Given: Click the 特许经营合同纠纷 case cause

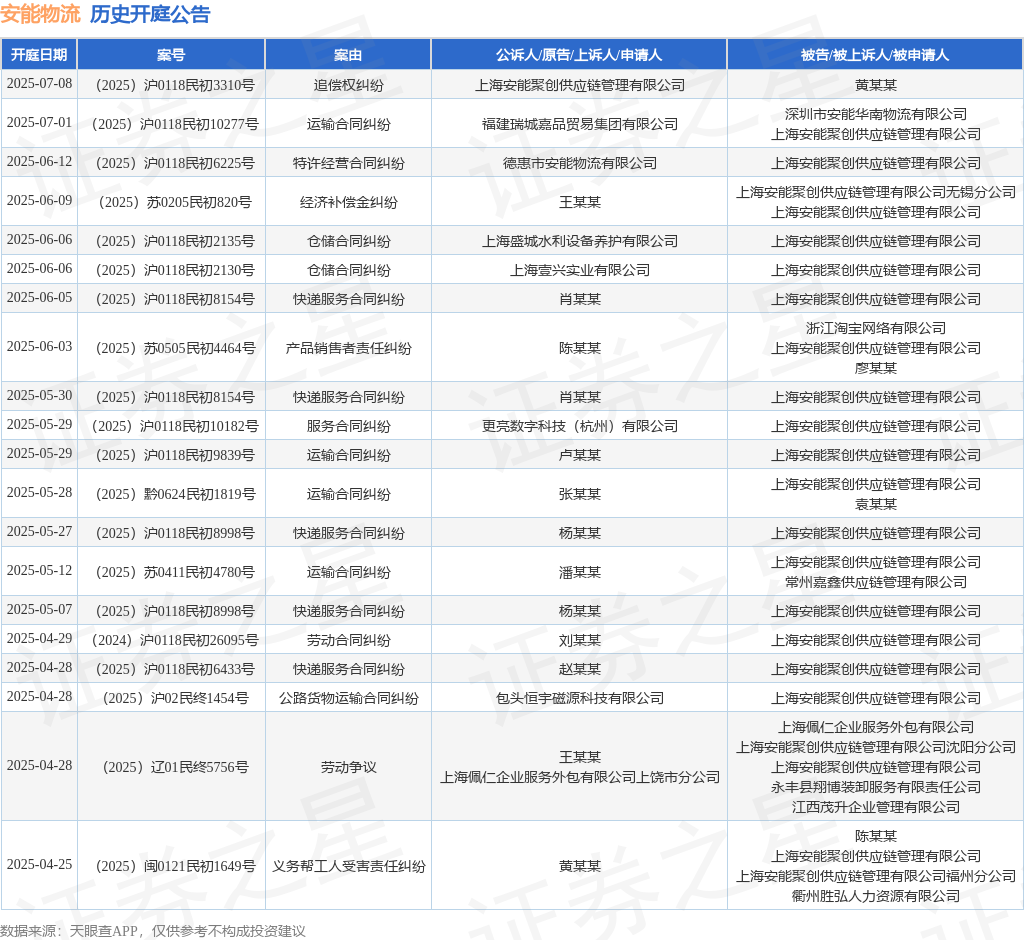Looking at the screenshot, I should pos(348,163).
